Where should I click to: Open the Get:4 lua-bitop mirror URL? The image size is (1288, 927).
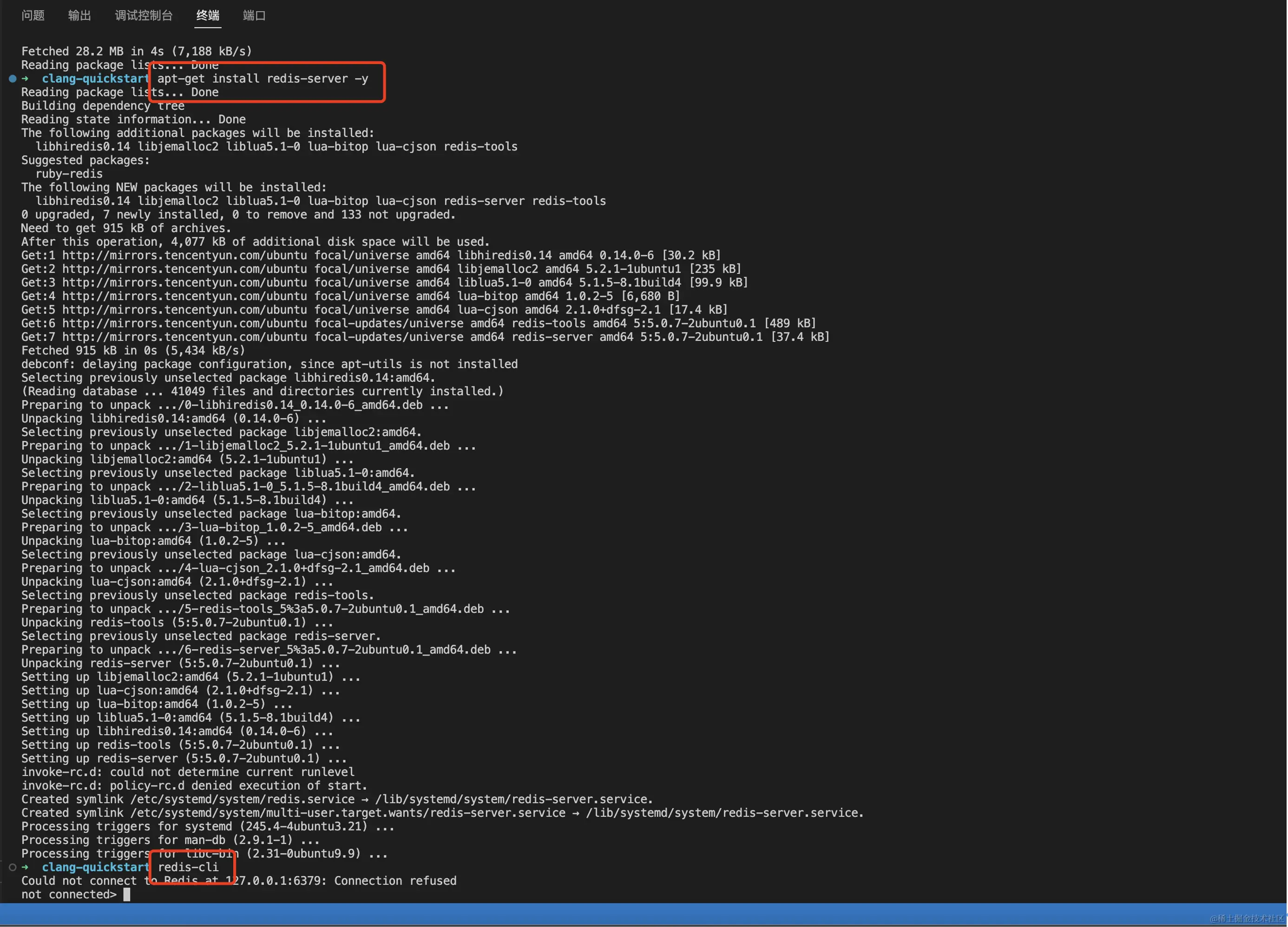click(184, 296)
